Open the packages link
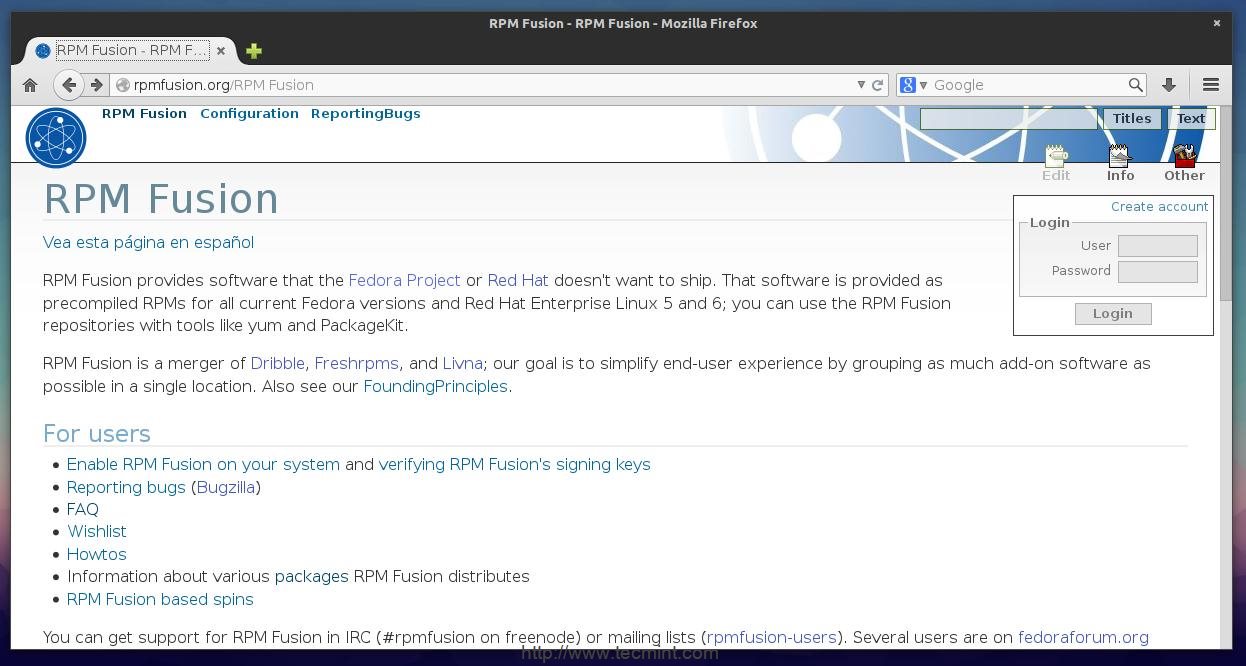This screenshot has height=666, width=1246. [x=311, y=576]
